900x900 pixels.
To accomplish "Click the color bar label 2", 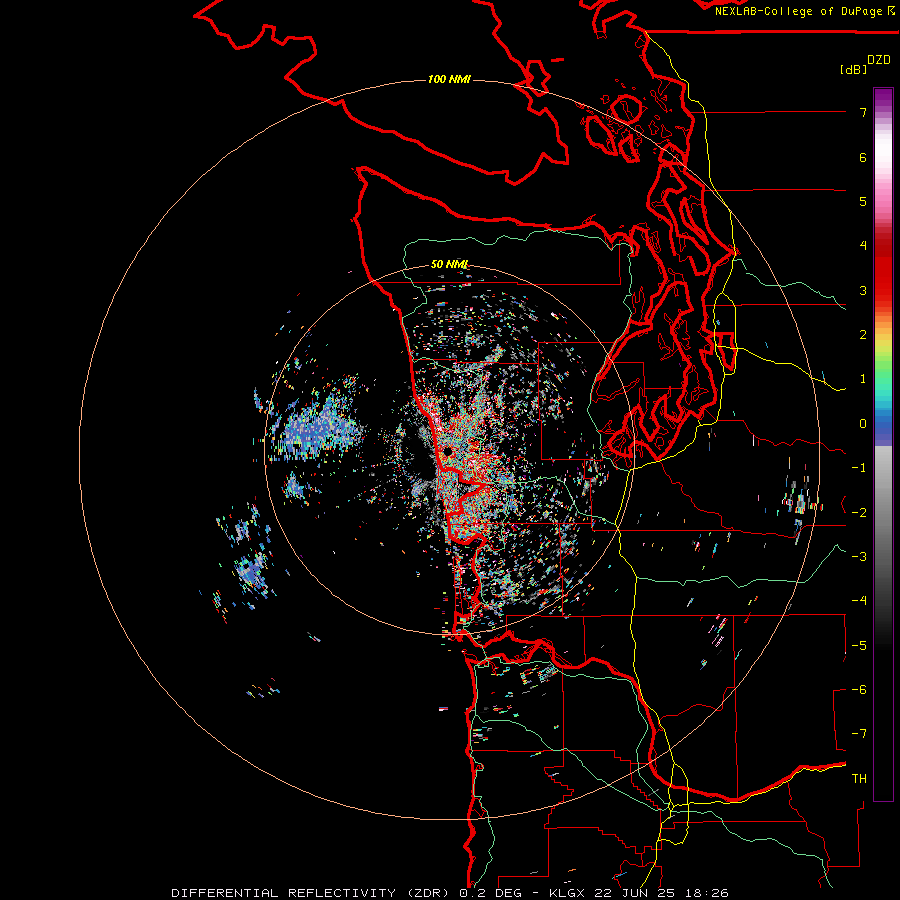I will (x=863, y=335).
